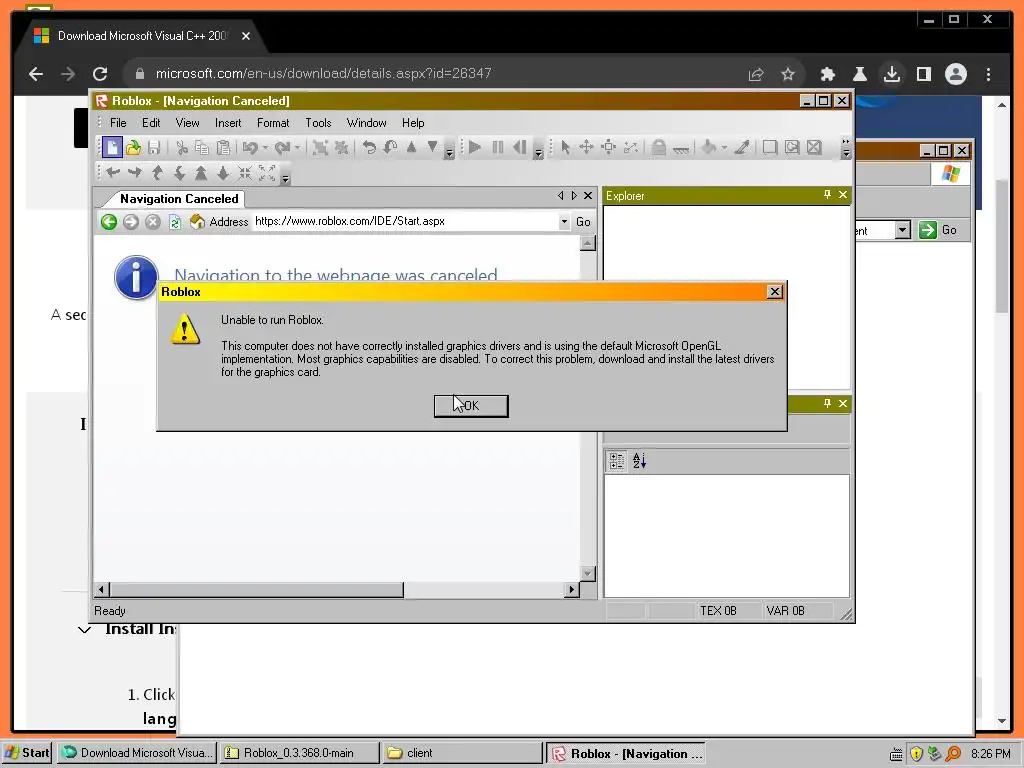Click the Windows Start button
Image resolution: width=1024 pixels, height=768 pixels.
[x=27, y=753]
